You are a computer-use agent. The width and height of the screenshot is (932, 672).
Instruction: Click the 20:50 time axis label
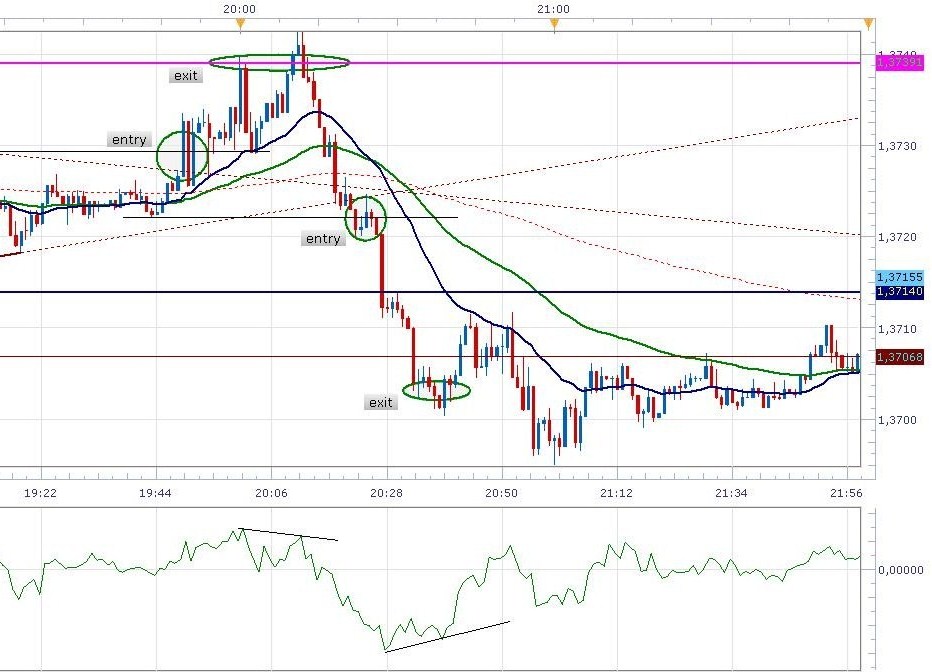coord(502,493)
